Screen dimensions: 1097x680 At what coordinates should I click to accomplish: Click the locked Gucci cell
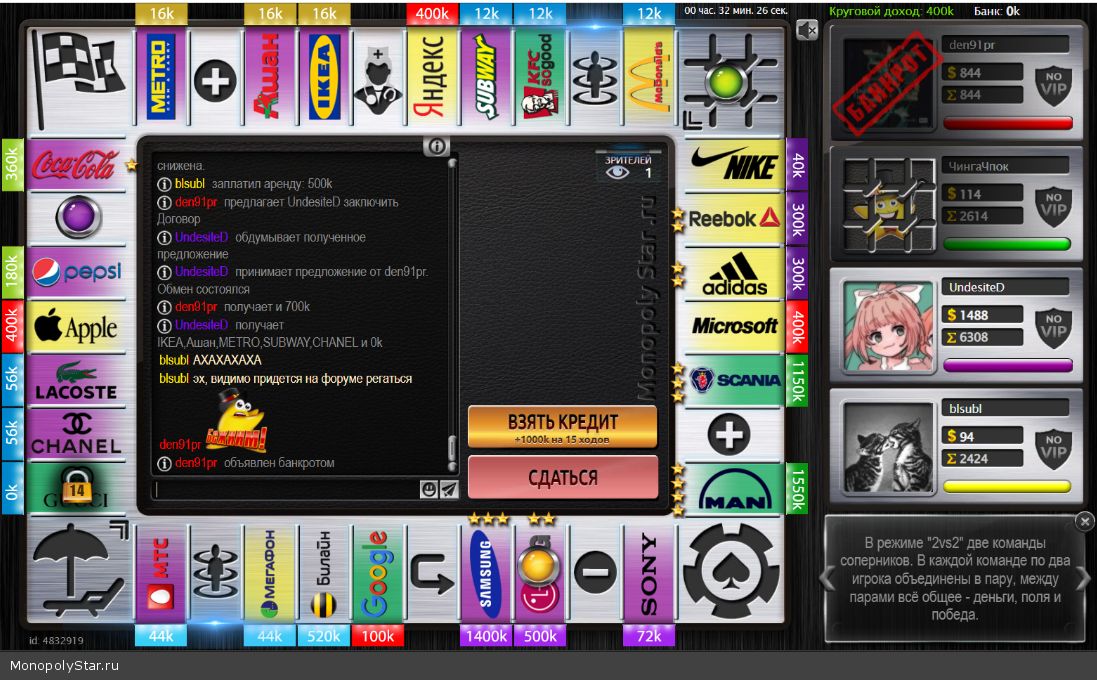77,488
